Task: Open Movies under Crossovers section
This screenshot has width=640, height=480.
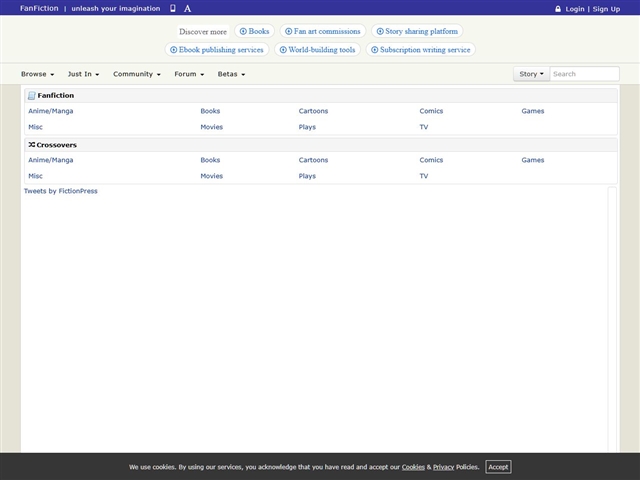Action: coord(211,176)
